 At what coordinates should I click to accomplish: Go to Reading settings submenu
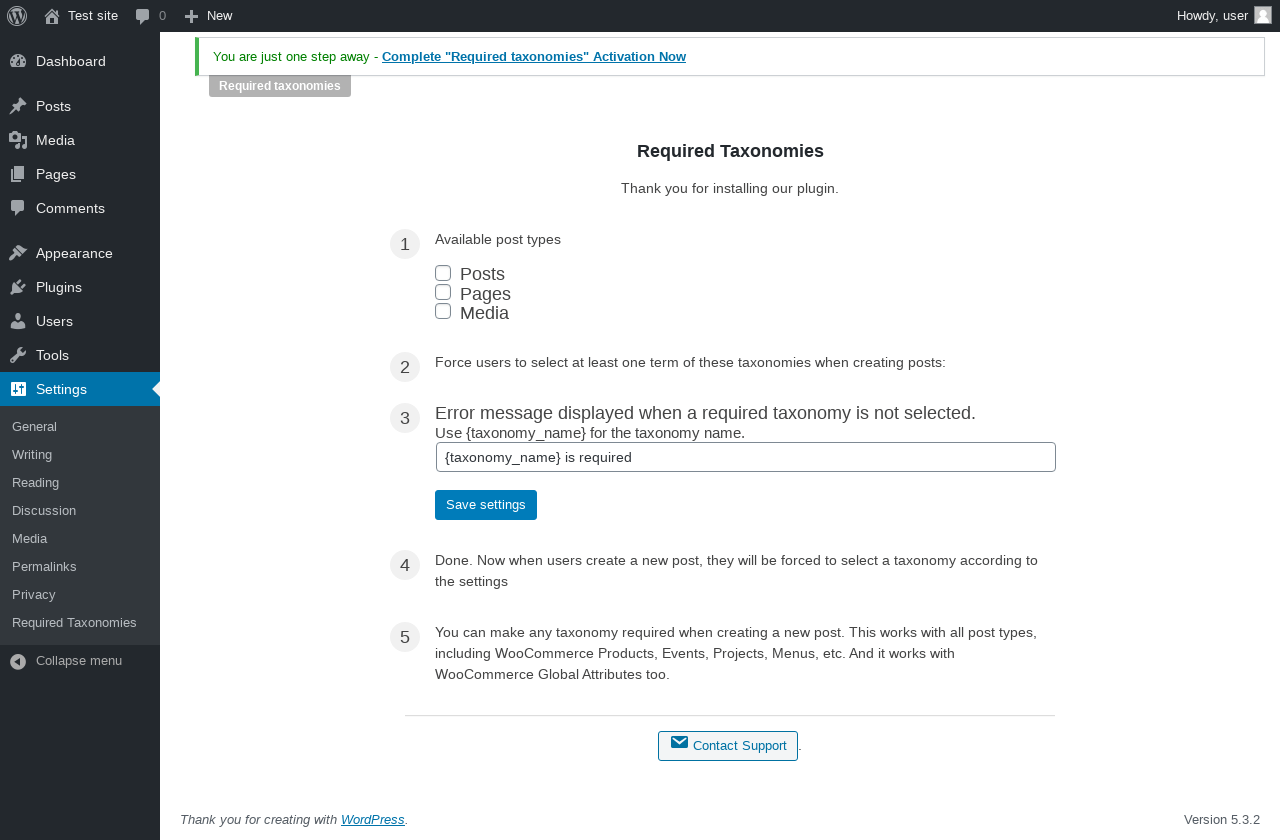(35, 482)
